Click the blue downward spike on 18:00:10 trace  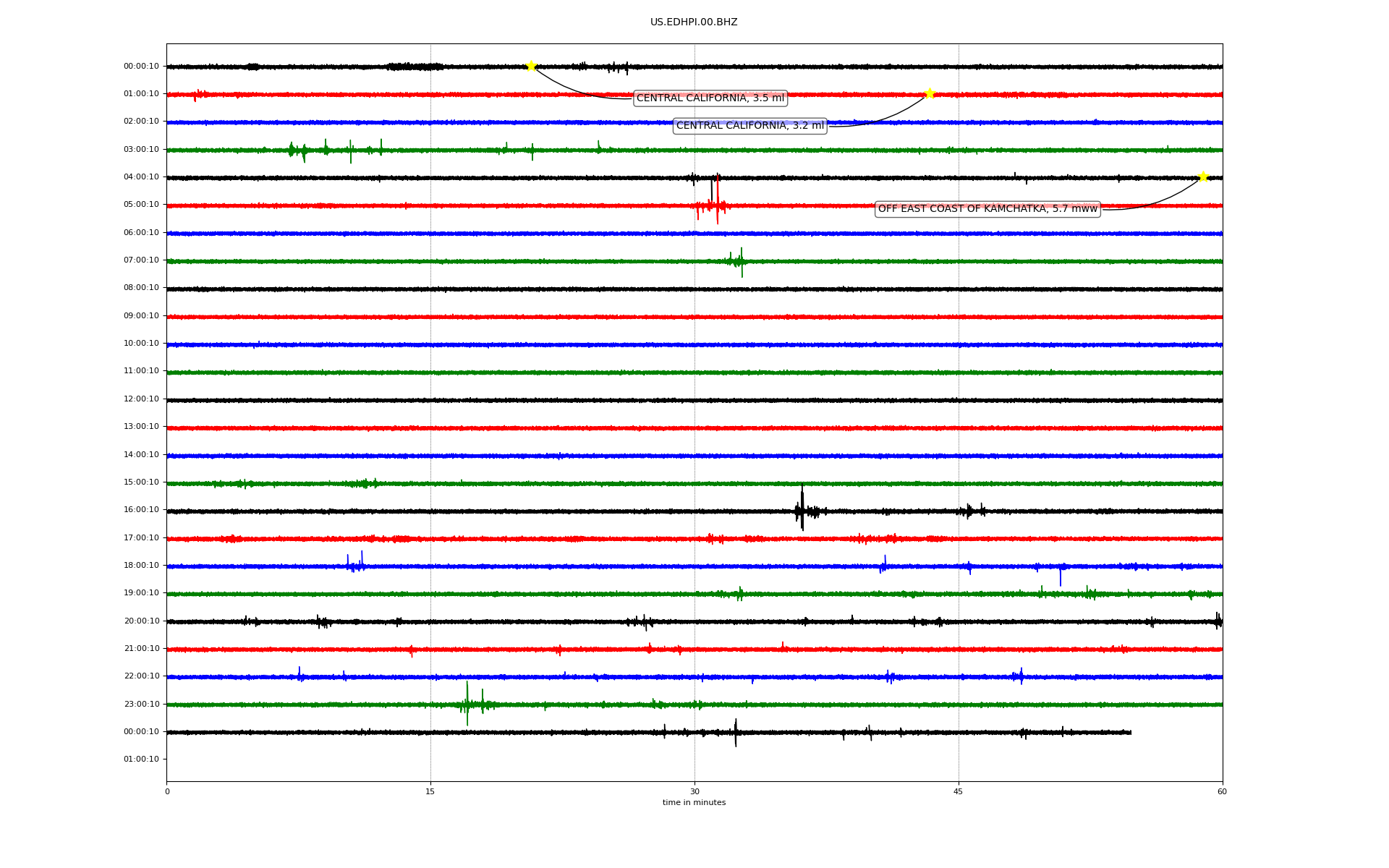tap(1061, 576)
